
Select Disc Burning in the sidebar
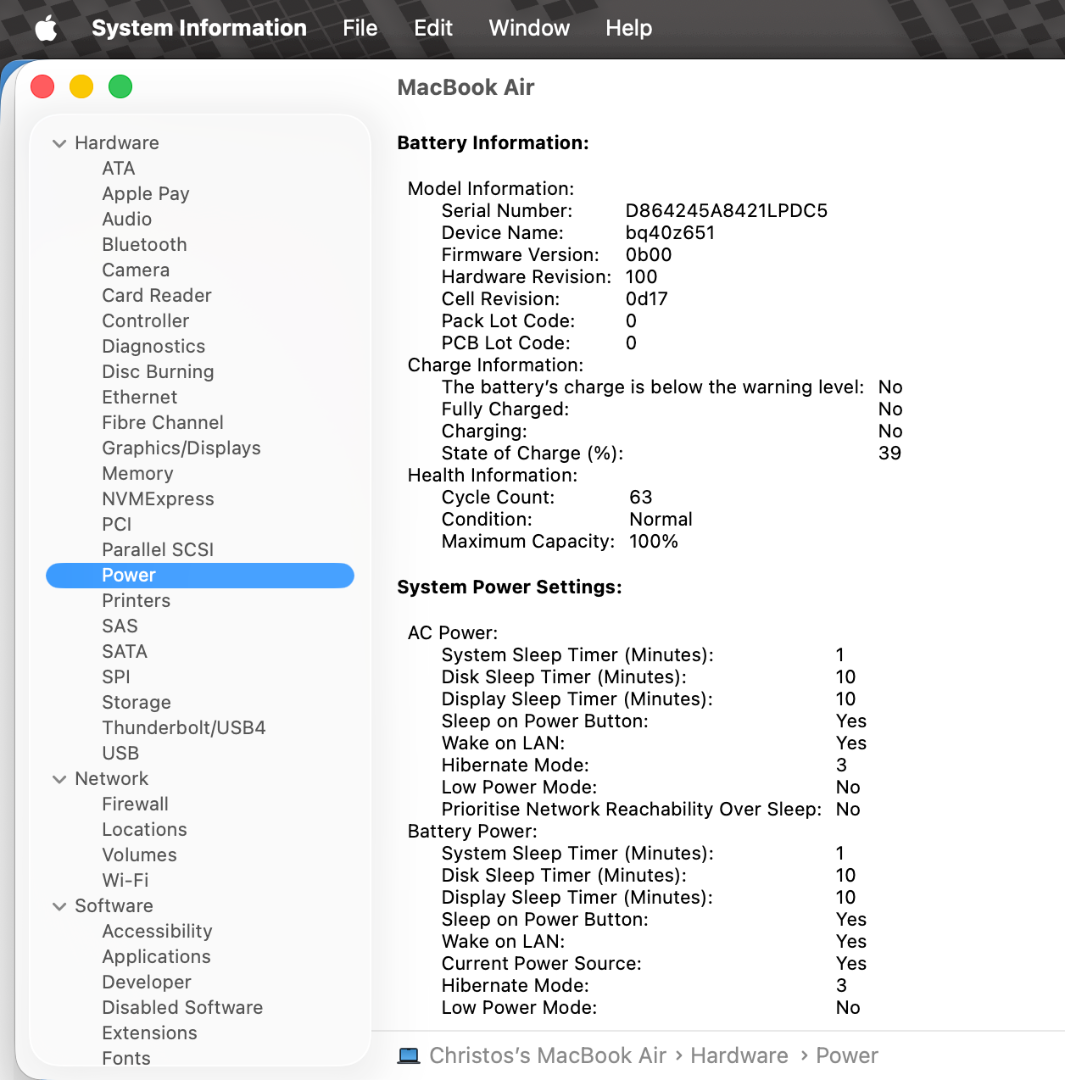coord(158,372)
